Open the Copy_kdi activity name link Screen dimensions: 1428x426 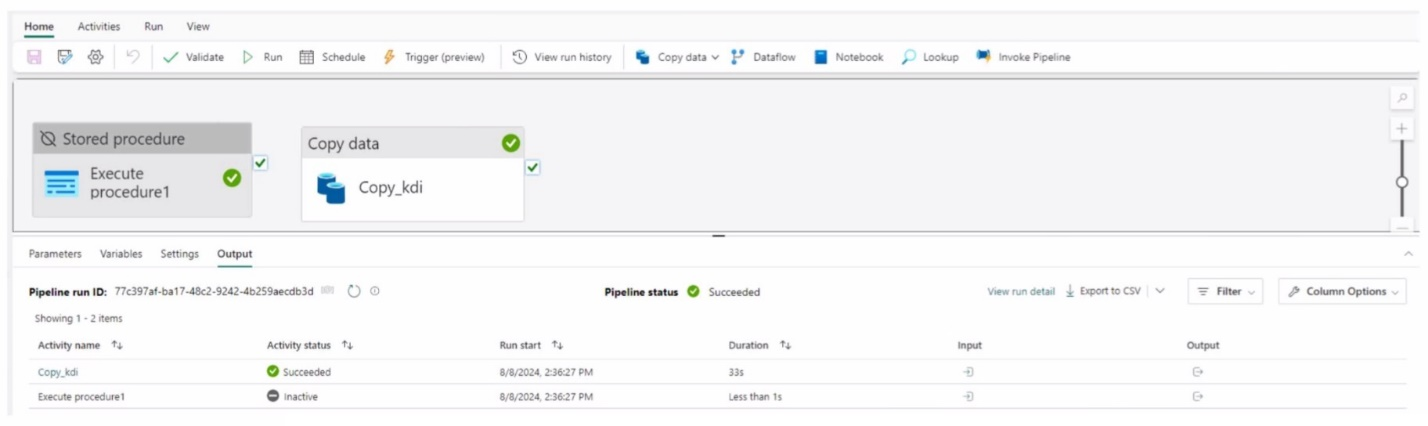tap(58, 371)
